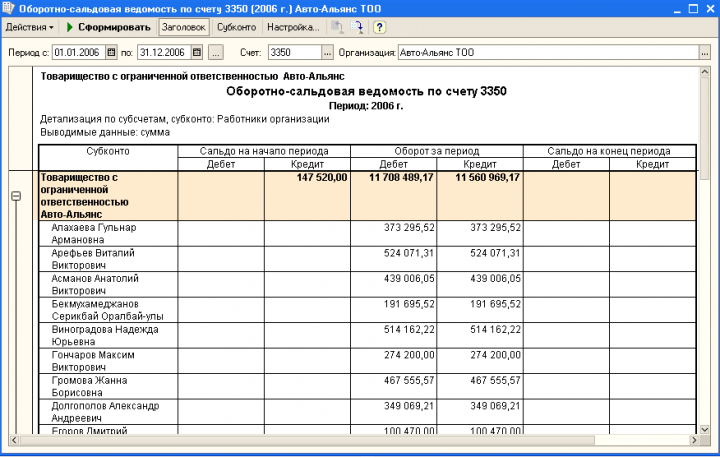720x457 pixels.
Task: Click the total credit balance 147 520,00
Action: coord(321,177)
